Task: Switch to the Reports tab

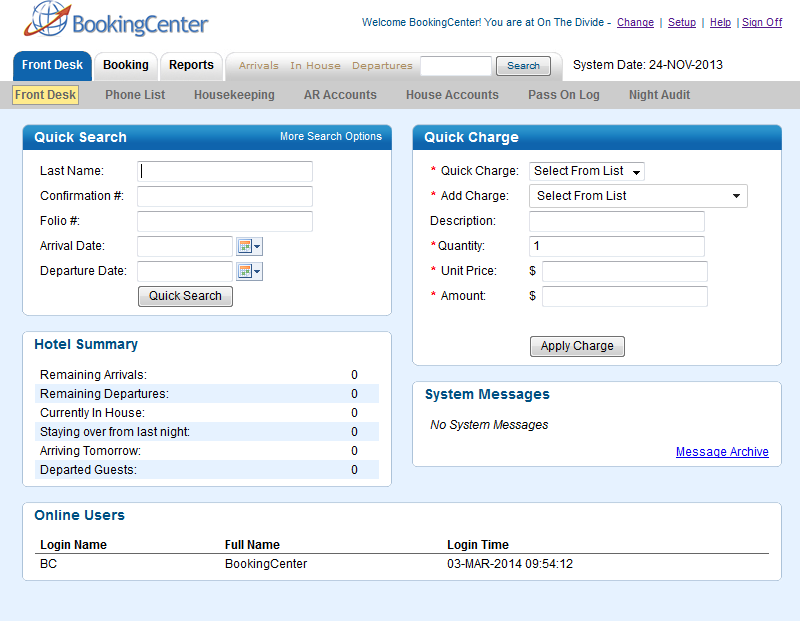Action: pos(191,66)
